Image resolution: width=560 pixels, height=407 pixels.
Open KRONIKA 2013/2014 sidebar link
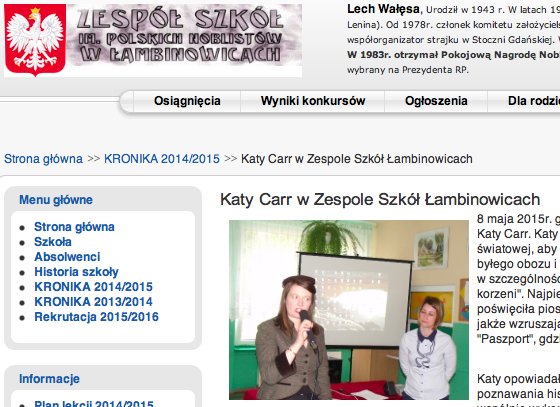point(94,302)
